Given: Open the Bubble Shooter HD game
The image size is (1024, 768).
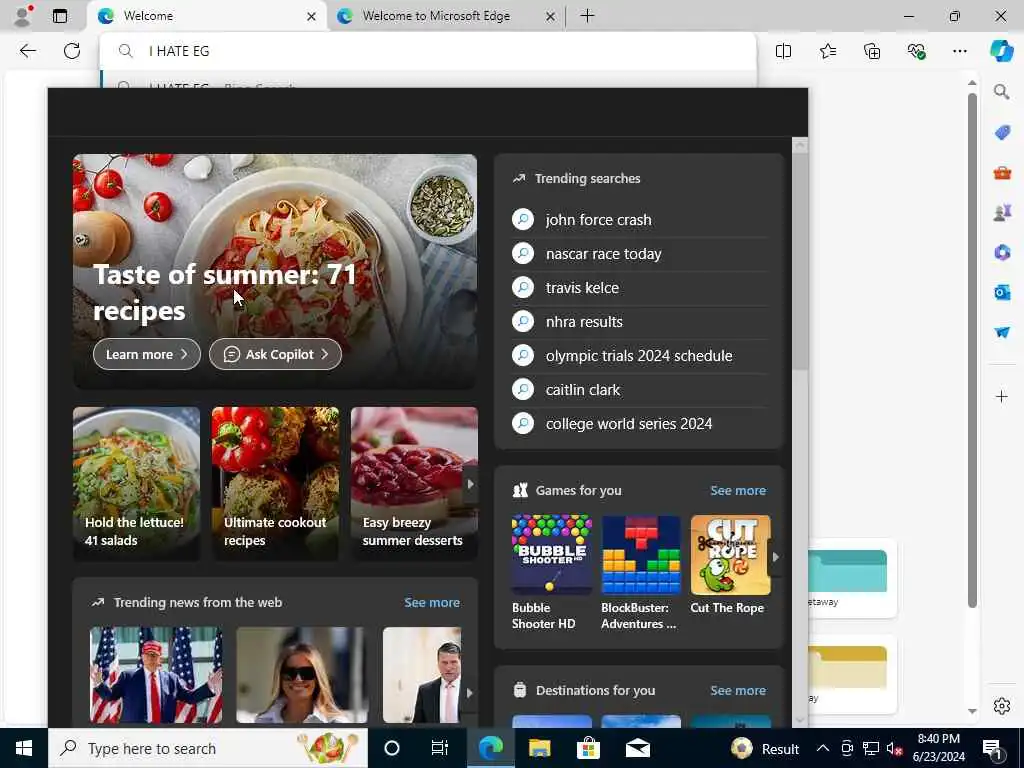Looking at the screenshot, I should click(552, 572).
